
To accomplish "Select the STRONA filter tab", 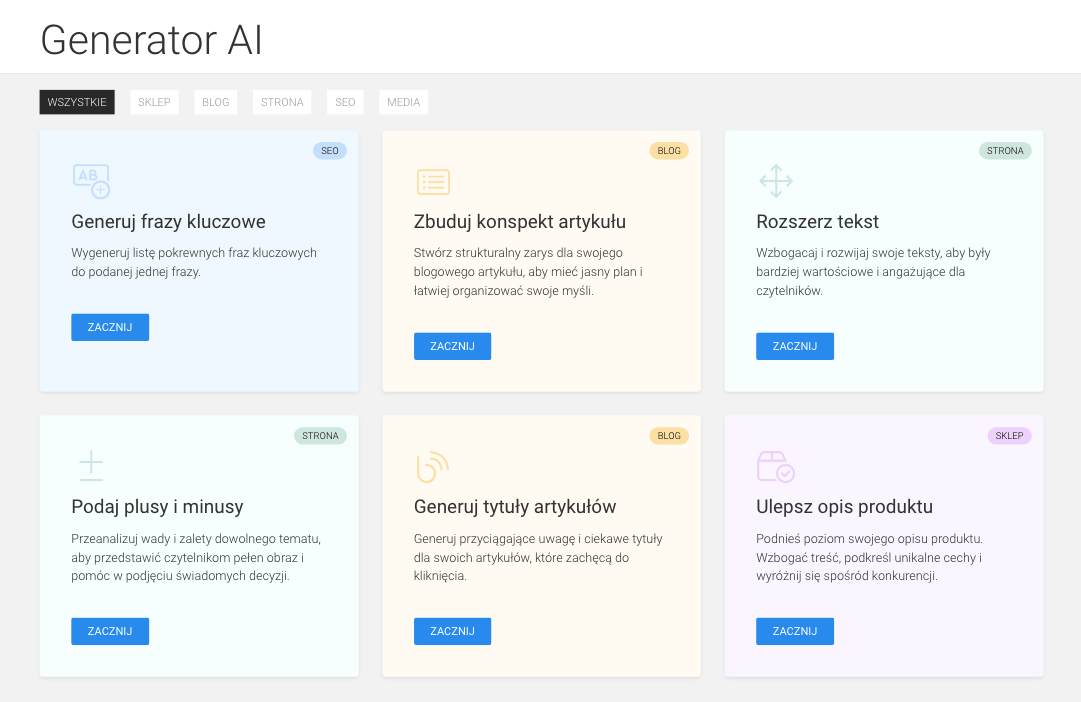I will 281,101.
